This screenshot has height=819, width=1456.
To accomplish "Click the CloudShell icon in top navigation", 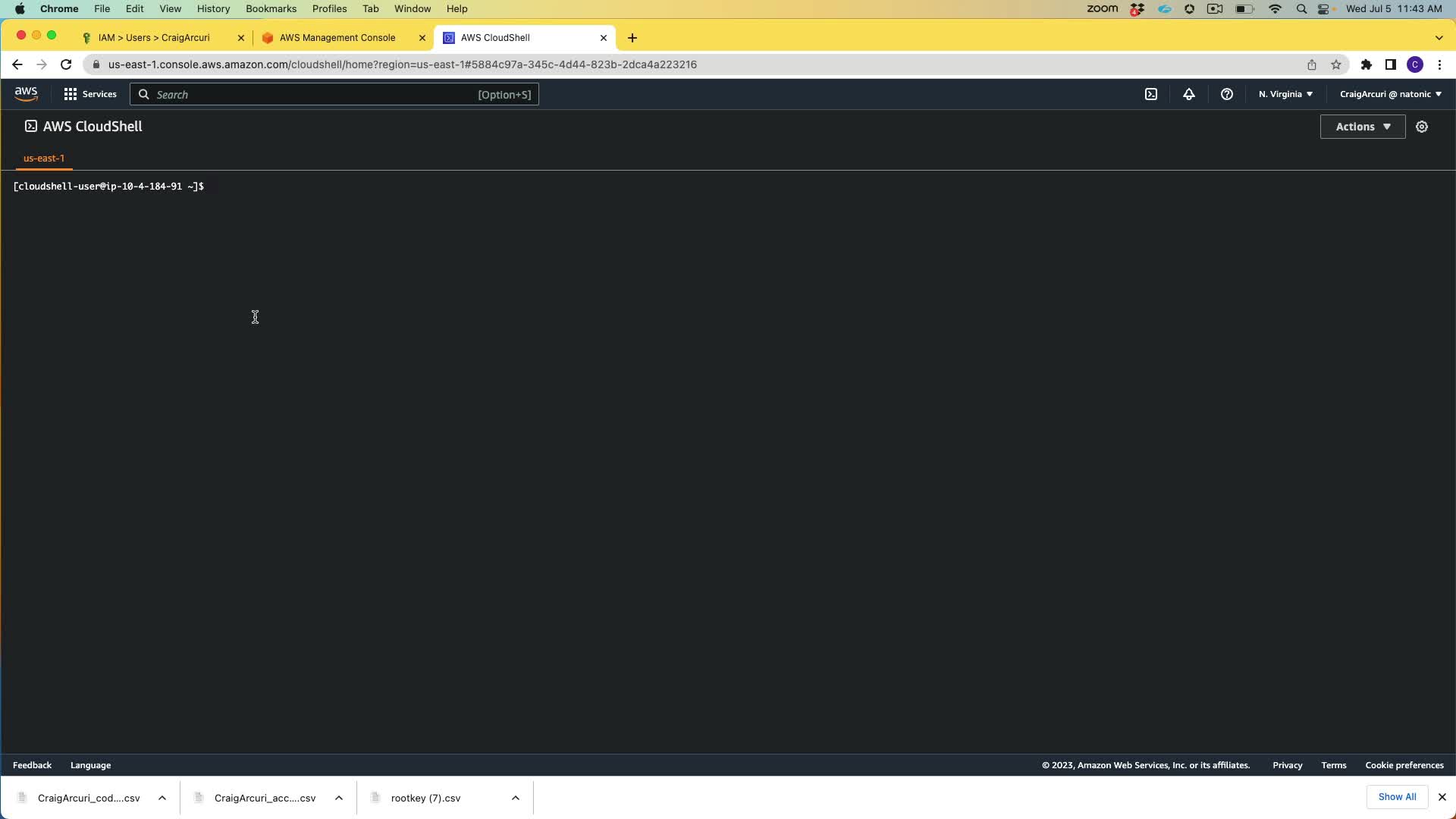I will pos(1151,94).
